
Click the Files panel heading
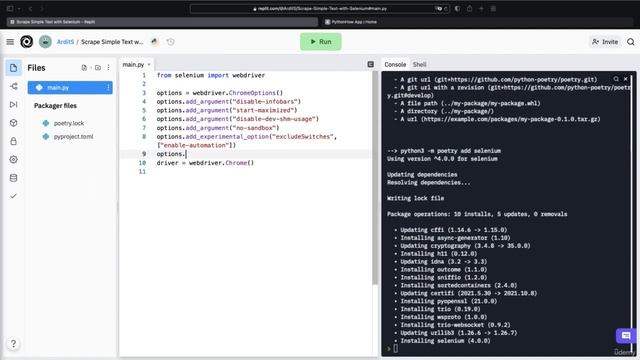[x=36, y=68]
